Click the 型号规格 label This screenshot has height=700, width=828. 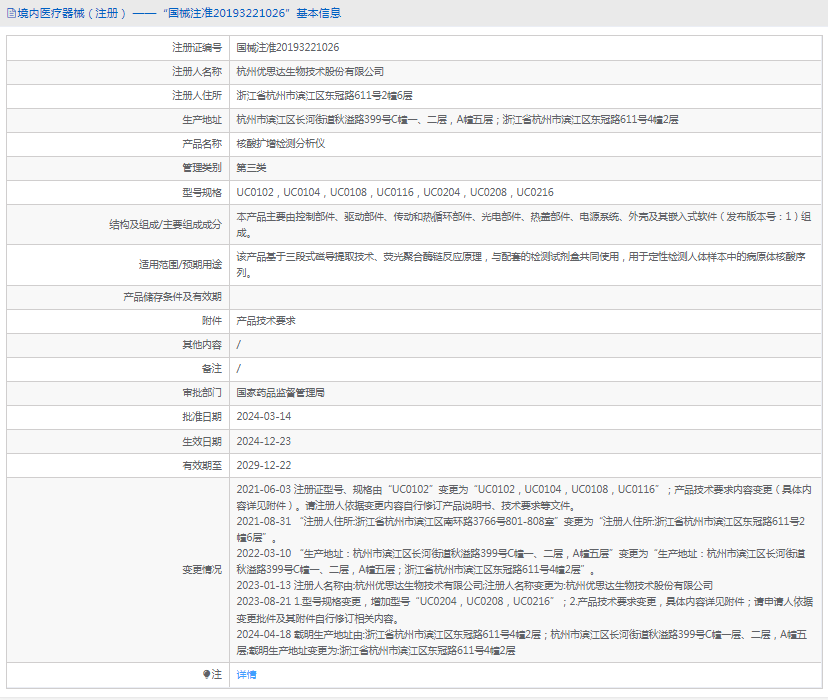click(202, 192)
